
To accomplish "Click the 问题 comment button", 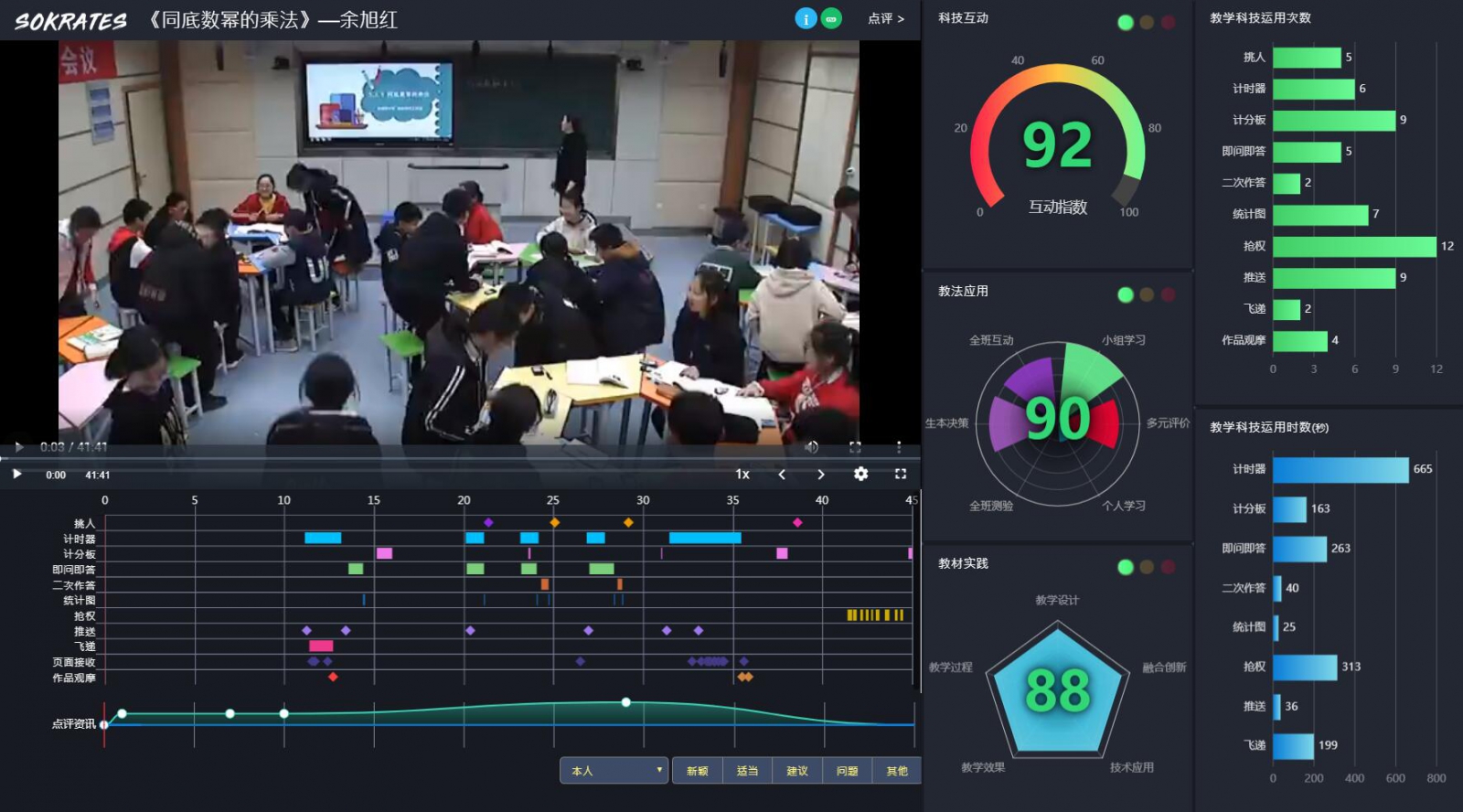I will coord(847,771).
